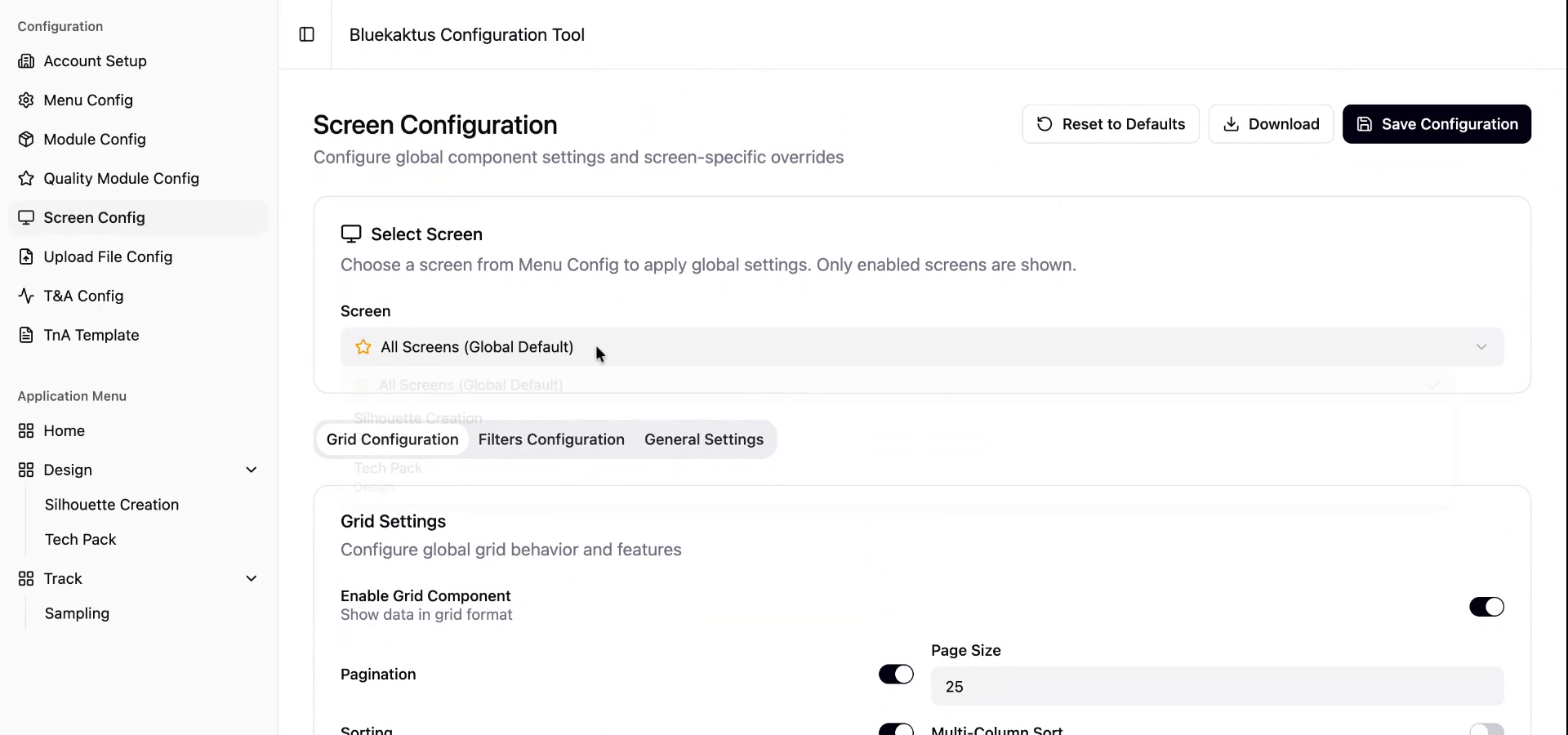Viewport: 1568px width, 735px height.
Task: Click the Account Setup icon
Action: point(27,60)
